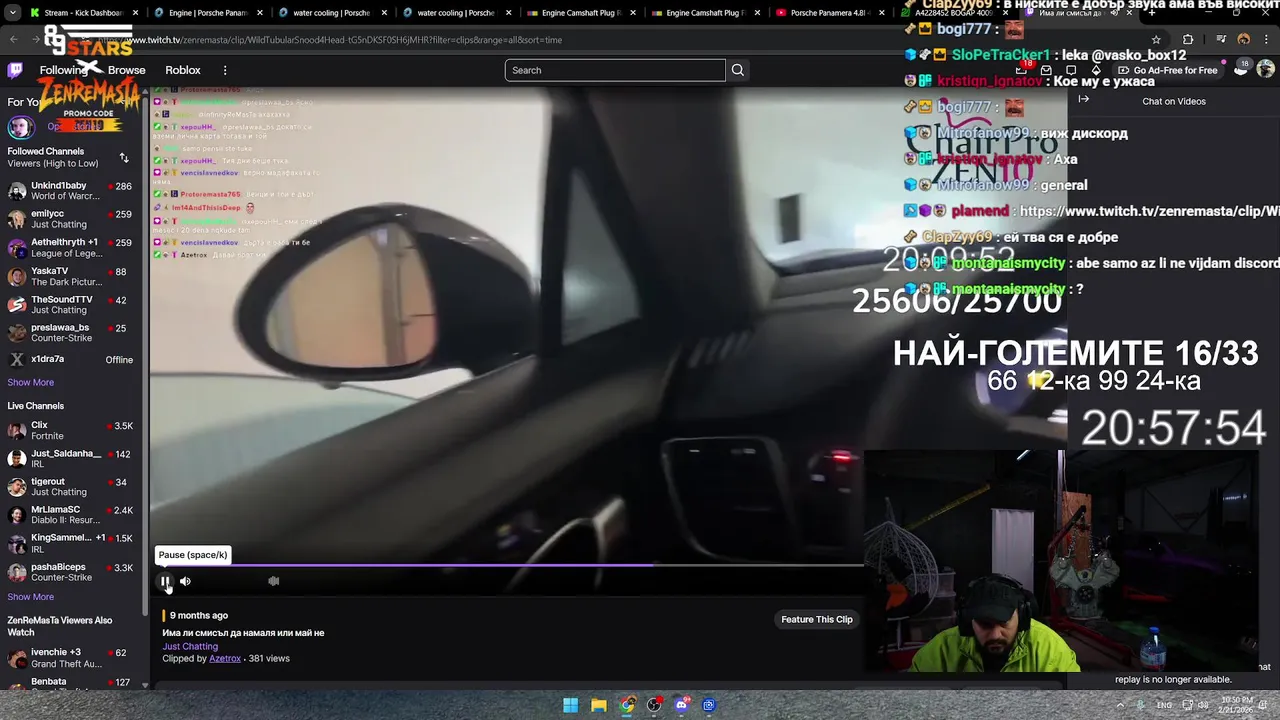This screenshot has width=1280, height=720.
Task: Open Twitch whispers chat bubble icon
Action: pyautogui.click(x=1071, y=70)
